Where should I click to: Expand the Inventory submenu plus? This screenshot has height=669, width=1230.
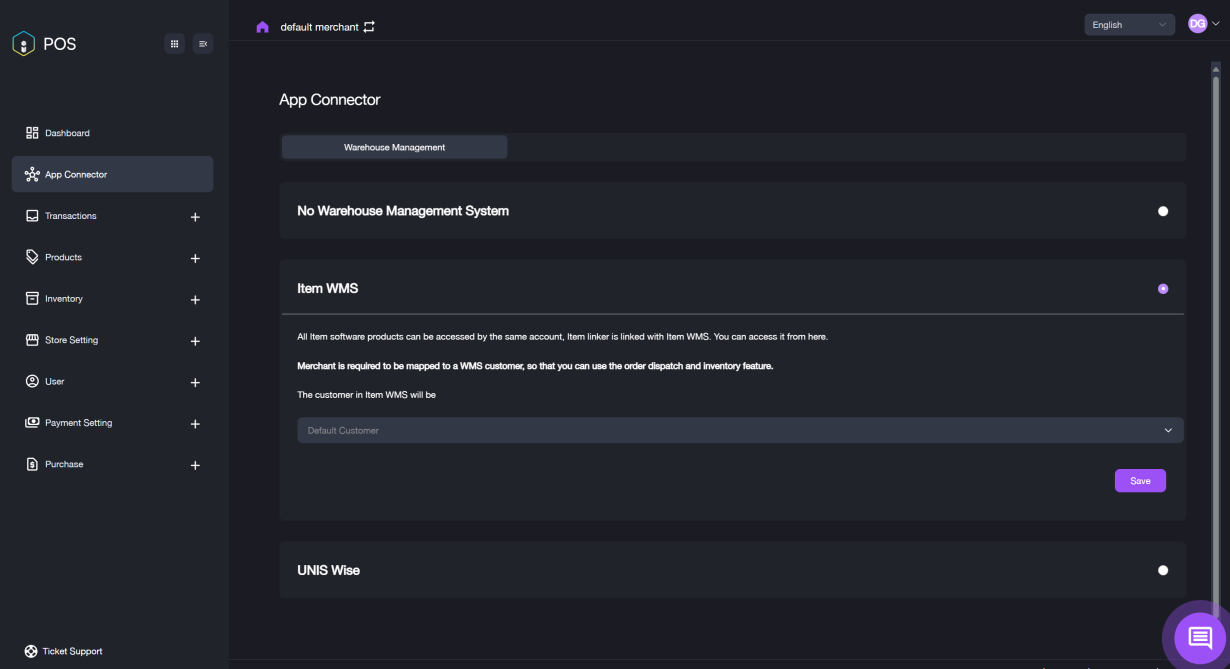point(195,300)
